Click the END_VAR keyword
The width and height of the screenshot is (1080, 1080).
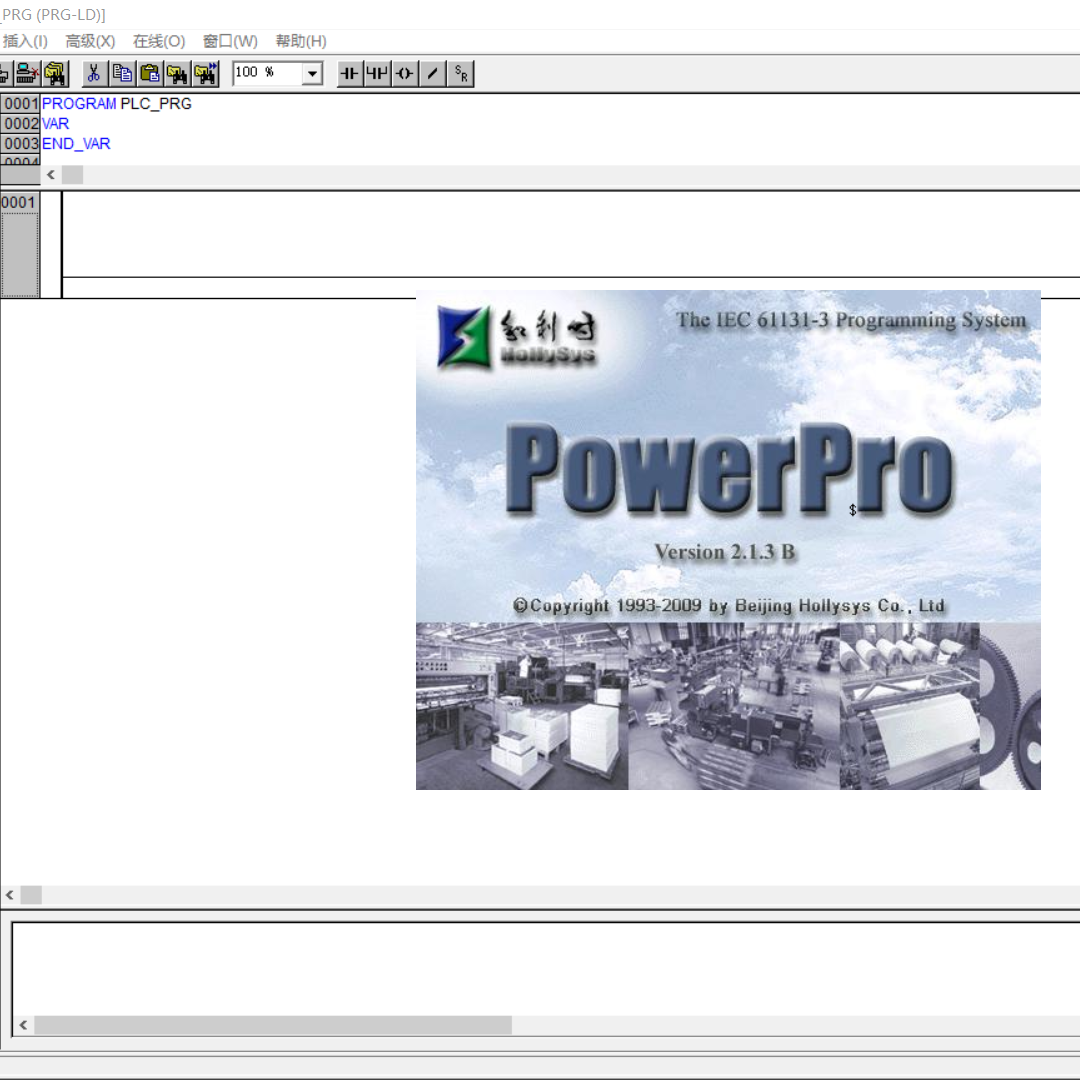[x=76, y=143]
